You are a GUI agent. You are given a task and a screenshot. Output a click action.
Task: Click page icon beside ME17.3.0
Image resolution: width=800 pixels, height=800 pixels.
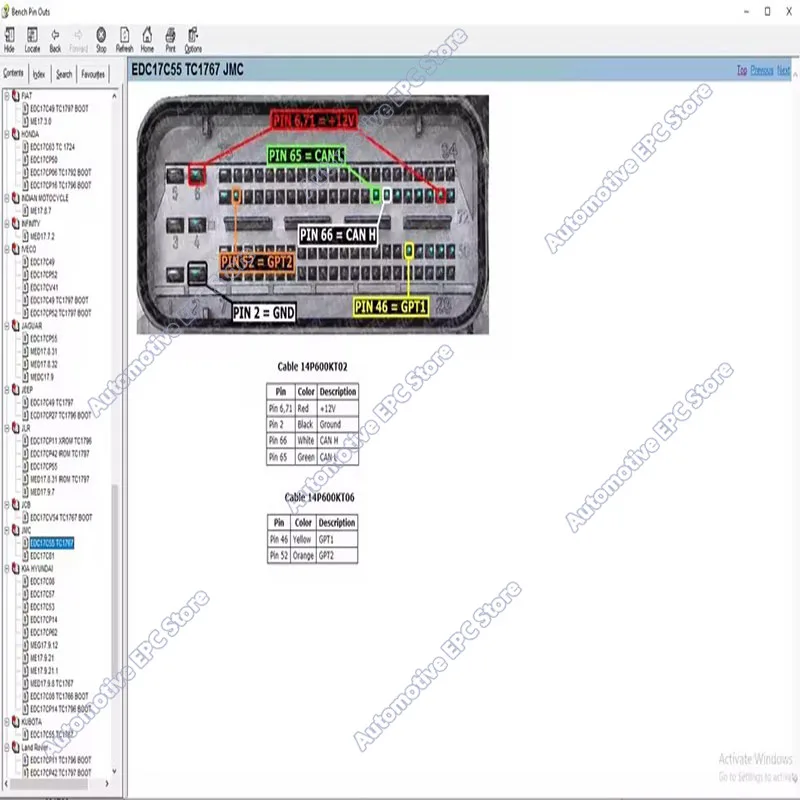tap(25, 121)
